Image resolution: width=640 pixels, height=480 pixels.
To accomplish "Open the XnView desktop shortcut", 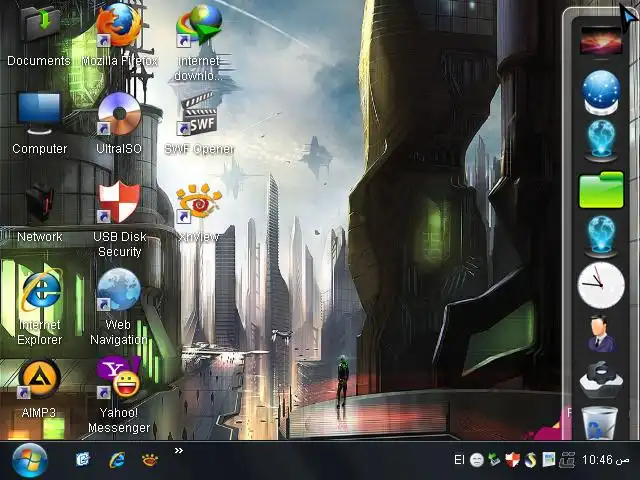I will point(199,202).
